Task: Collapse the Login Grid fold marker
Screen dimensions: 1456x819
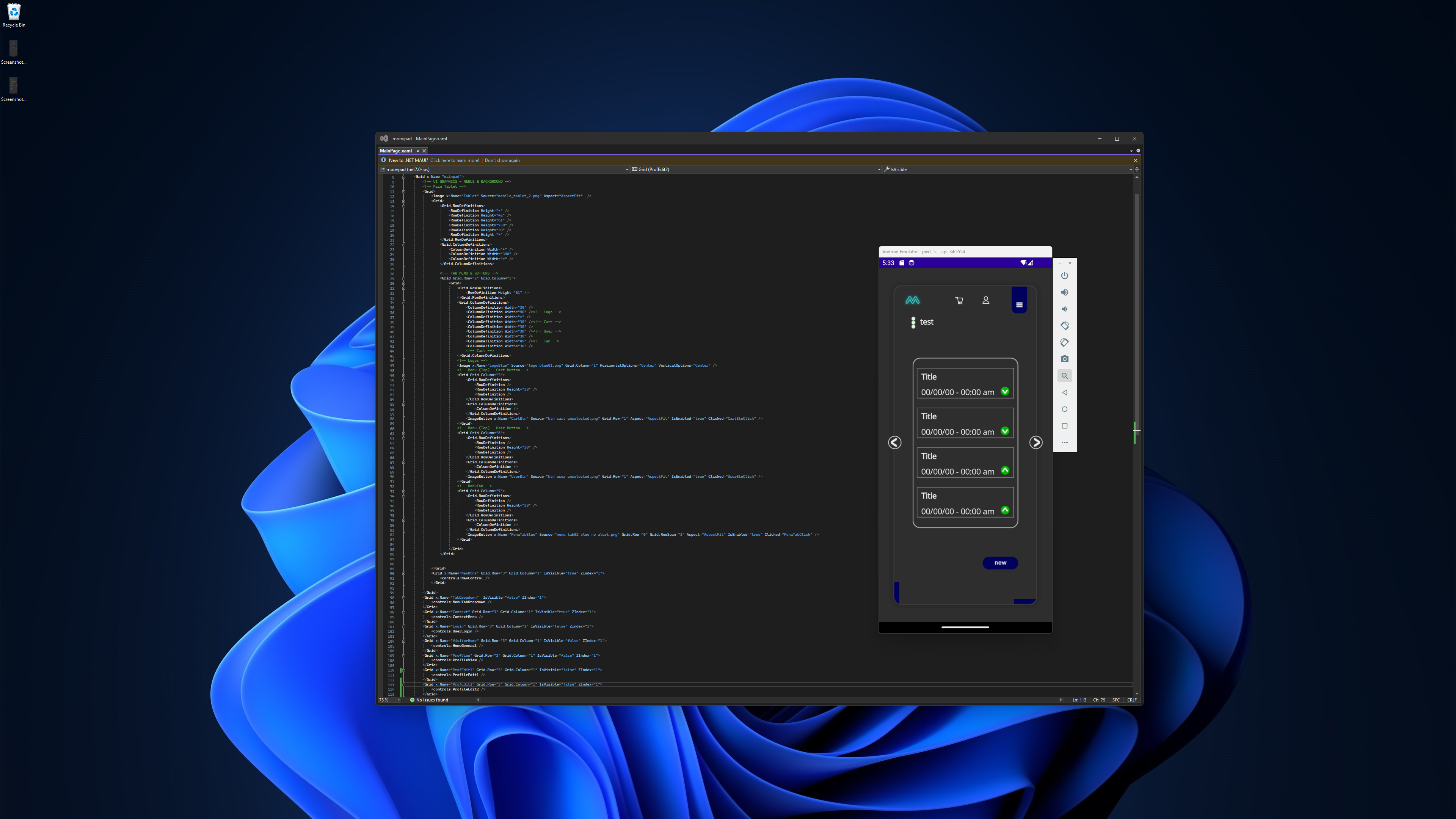Action: pyautogui.click(x=403, y=626)
